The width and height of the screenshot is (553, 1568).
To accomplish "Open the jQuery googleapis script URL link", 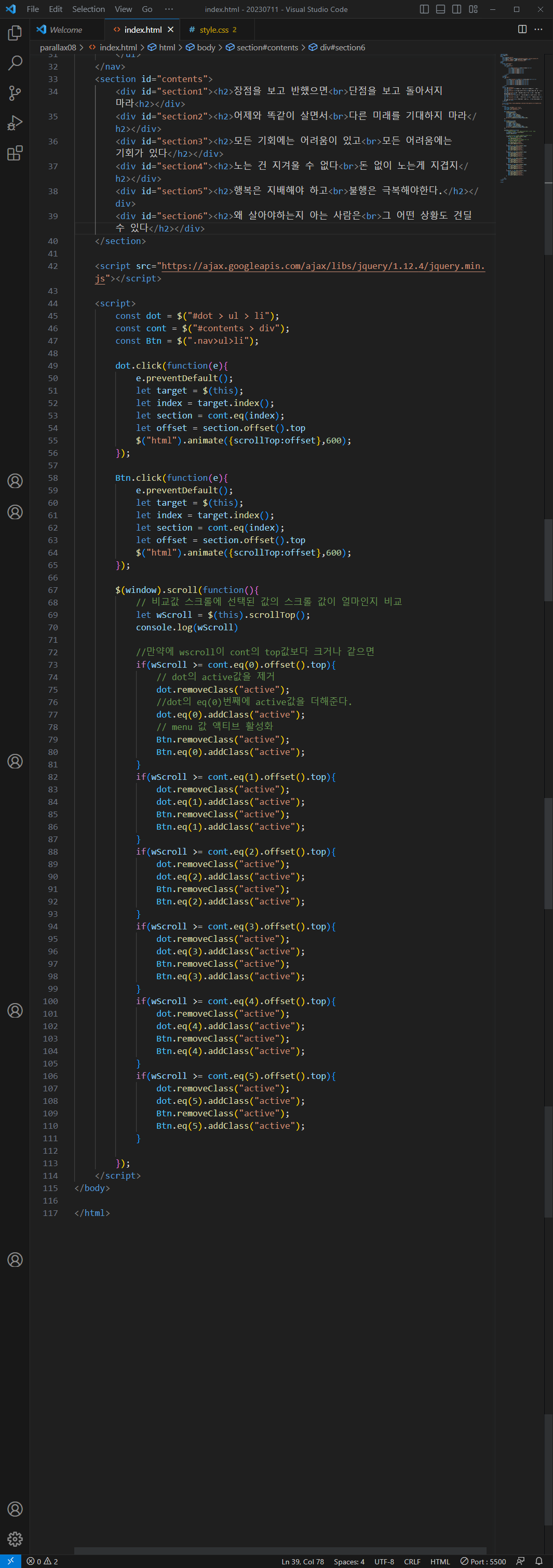I will click(x=323, y=266).
